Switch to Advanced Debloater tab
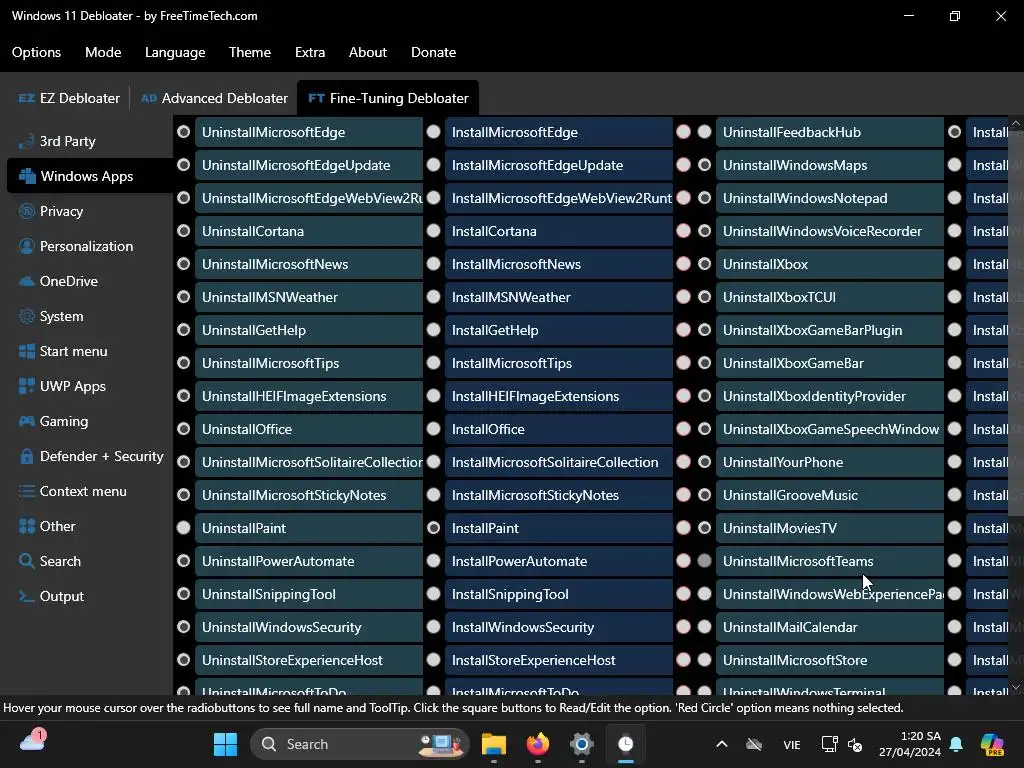Screen dimensions: 1024x768 (214, 98)
